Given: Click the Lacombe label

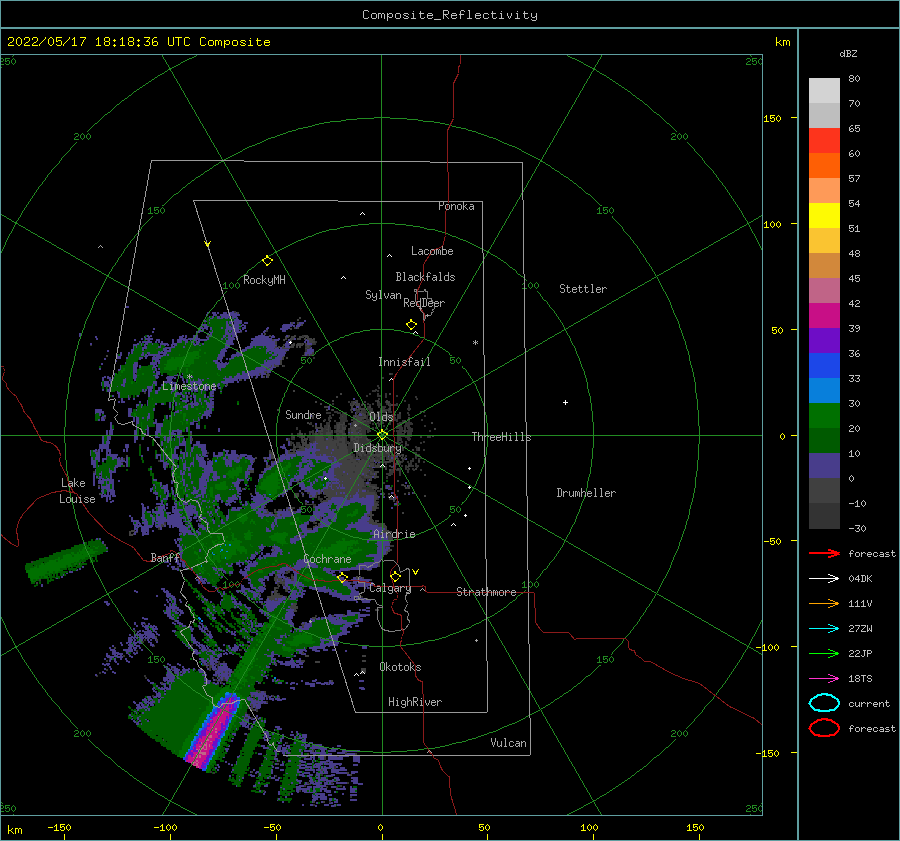Looking at the screenshot, I should click(432, 251).
